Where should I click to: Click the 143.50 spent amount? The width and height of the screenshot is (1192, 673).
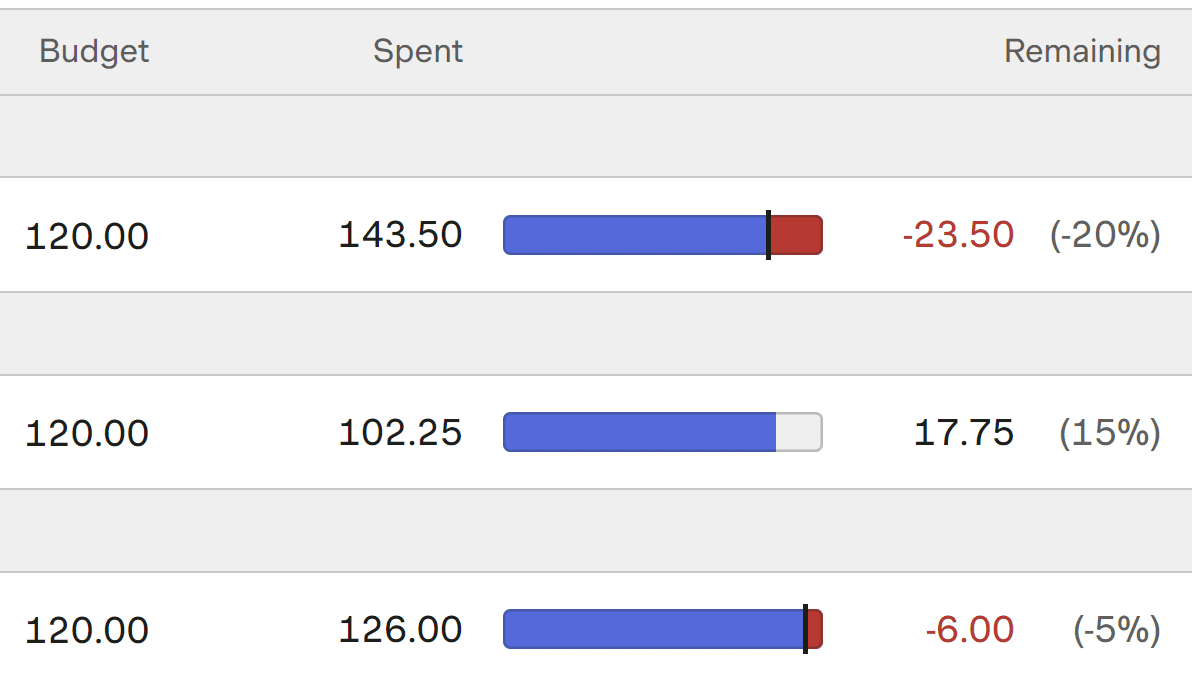click(x=401, y=234)
